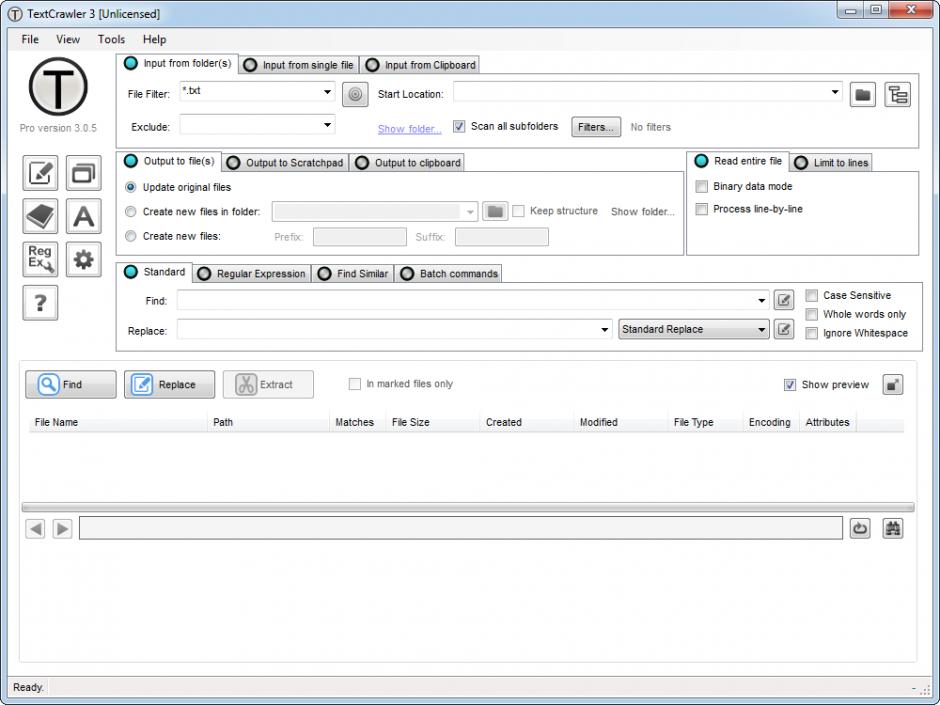Screen dimensions: 940x705
Task: Sort results by Matches column header
Action: point(357,422)
